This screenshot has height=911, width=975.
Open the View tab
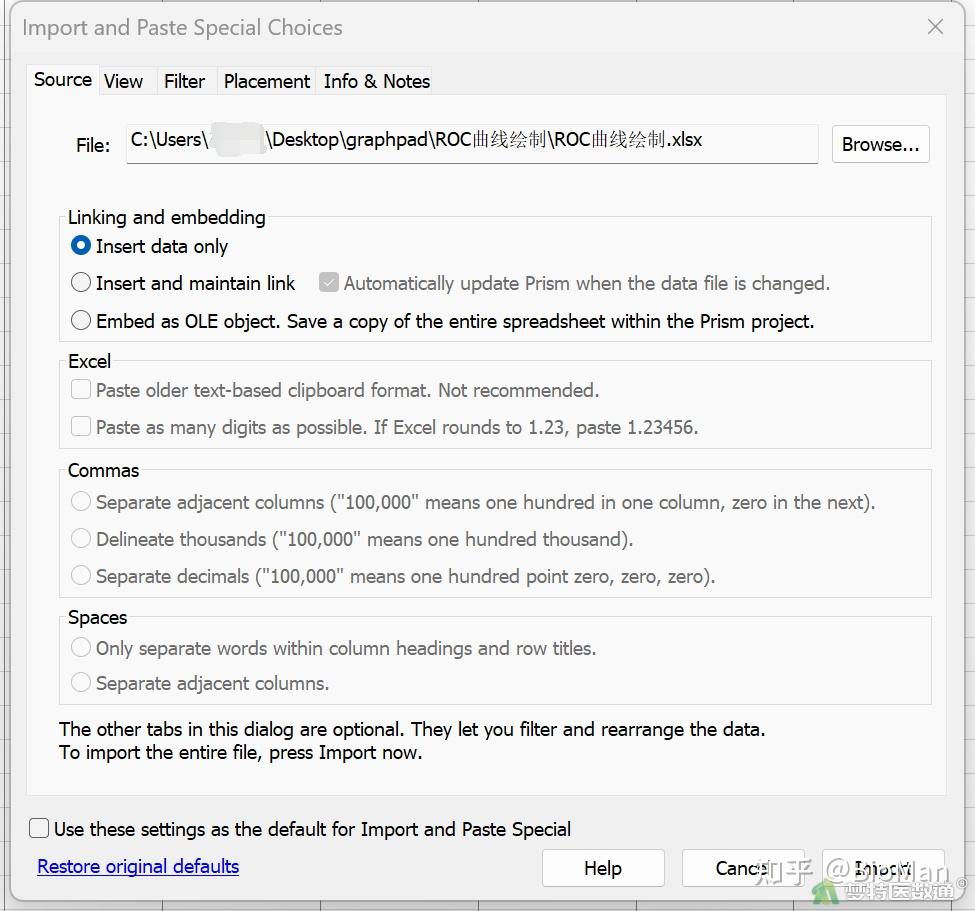click(123, 82)
